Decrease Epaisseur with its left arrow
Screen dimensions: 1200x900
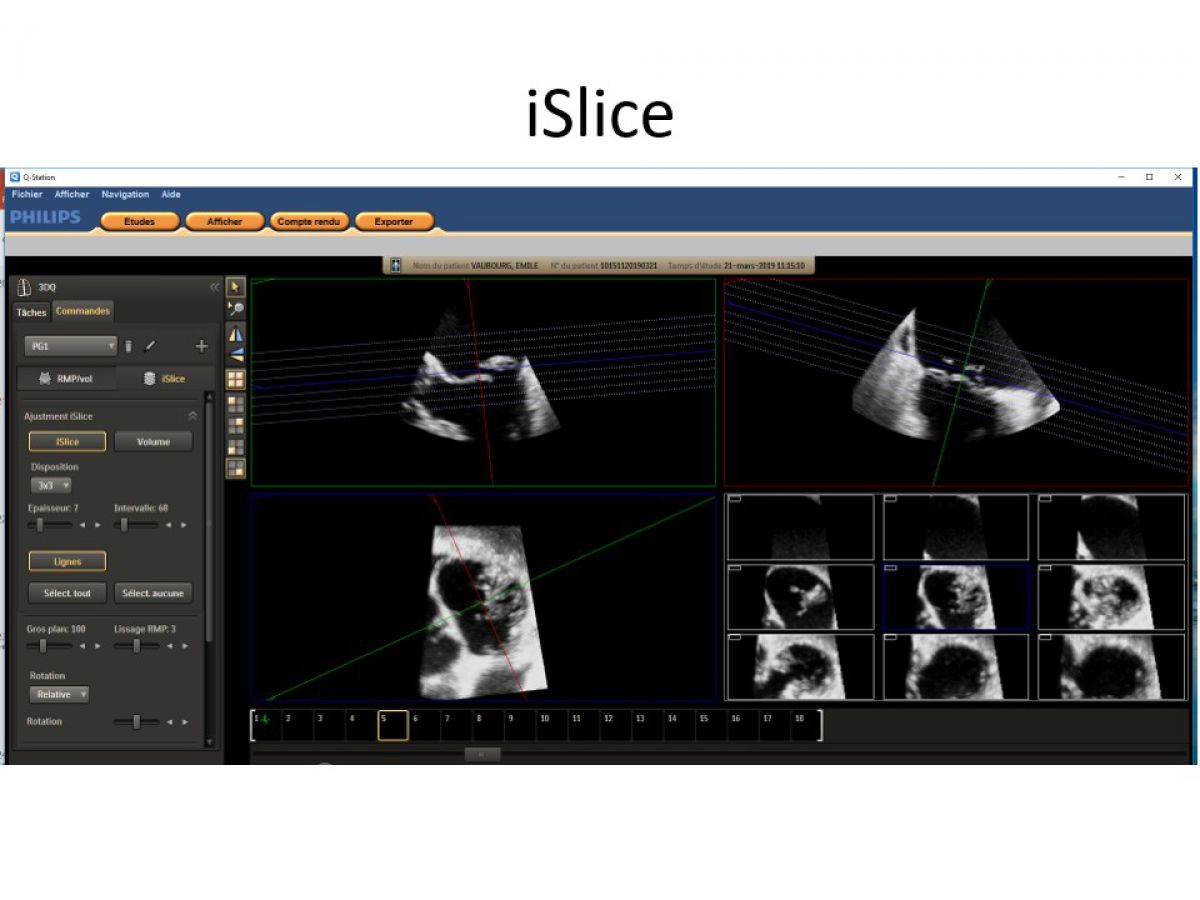(84, 525)
